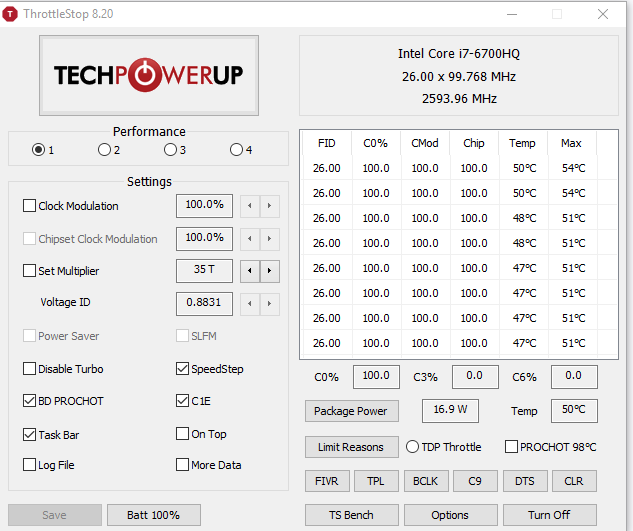633x531 pixels.
Task: Minimize the ThrottleStop window
Action: tap(512, 14)
